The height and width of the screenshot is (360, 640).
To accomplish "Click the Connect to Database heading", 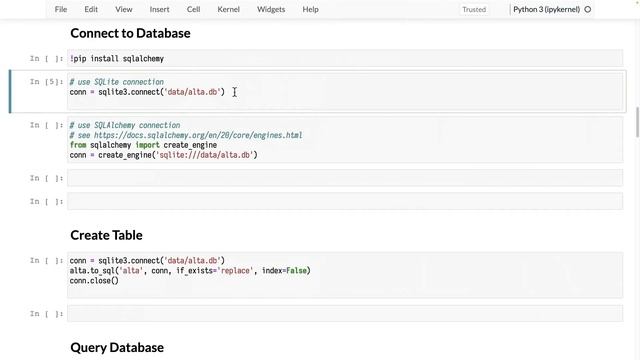I will pos(130,33).
